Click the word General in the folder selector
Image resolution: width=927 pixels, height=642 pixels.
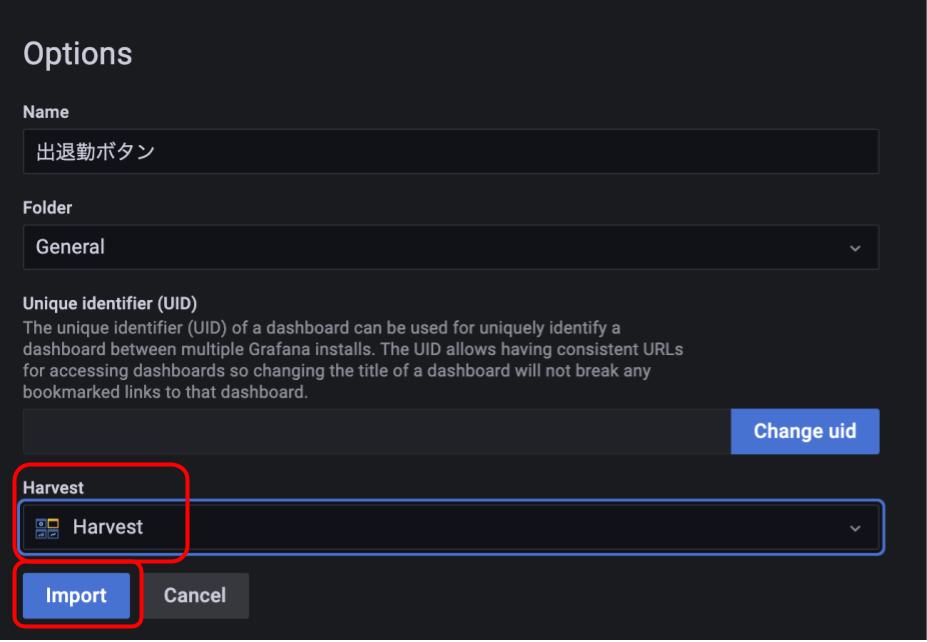(70, 247)
